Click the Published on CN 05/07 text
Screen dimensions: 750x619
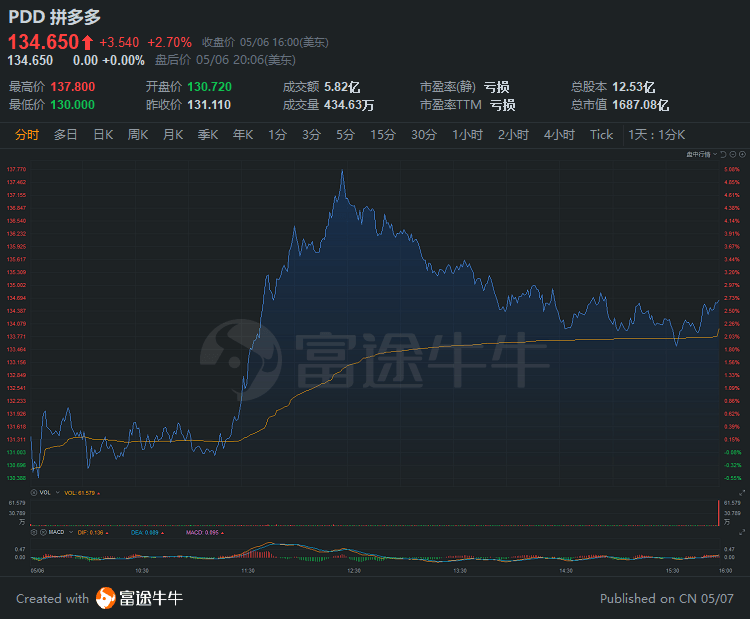[x=667, y=598]
